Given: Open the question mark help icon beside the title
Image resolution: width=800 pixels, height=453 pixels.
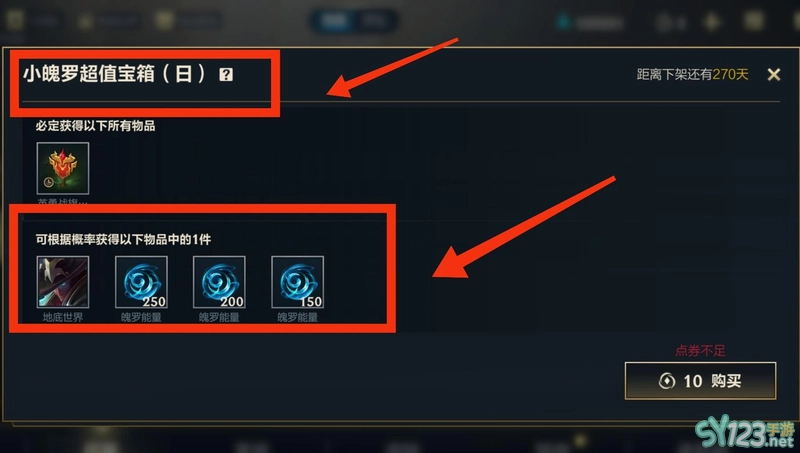Looking at the screenshot, I should coord(226,74).
